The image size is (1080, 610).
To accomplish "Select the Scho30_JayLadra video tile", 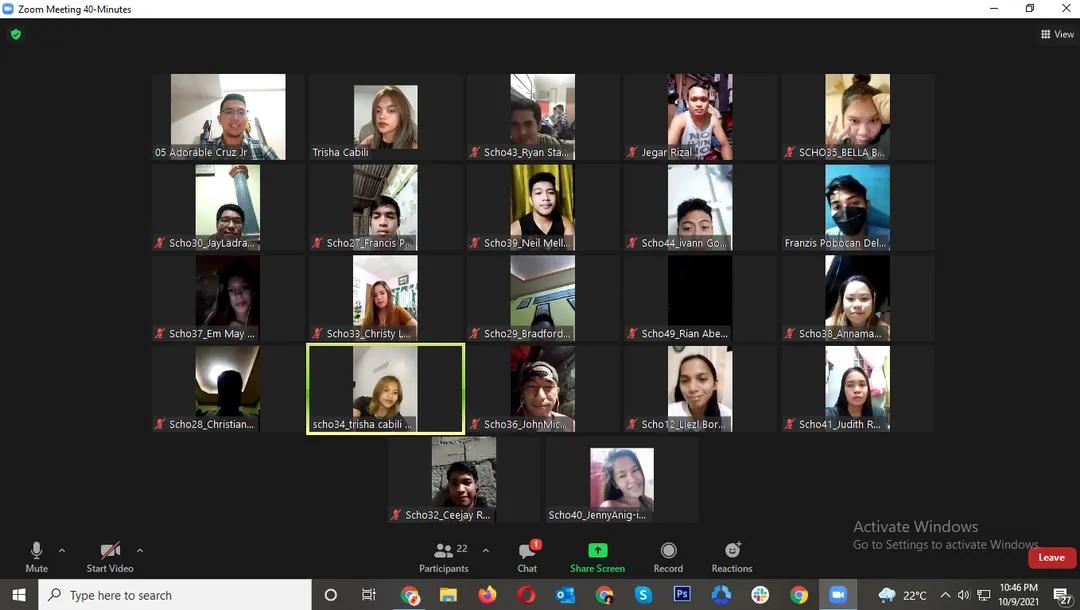I will click(x=228, y=207).
